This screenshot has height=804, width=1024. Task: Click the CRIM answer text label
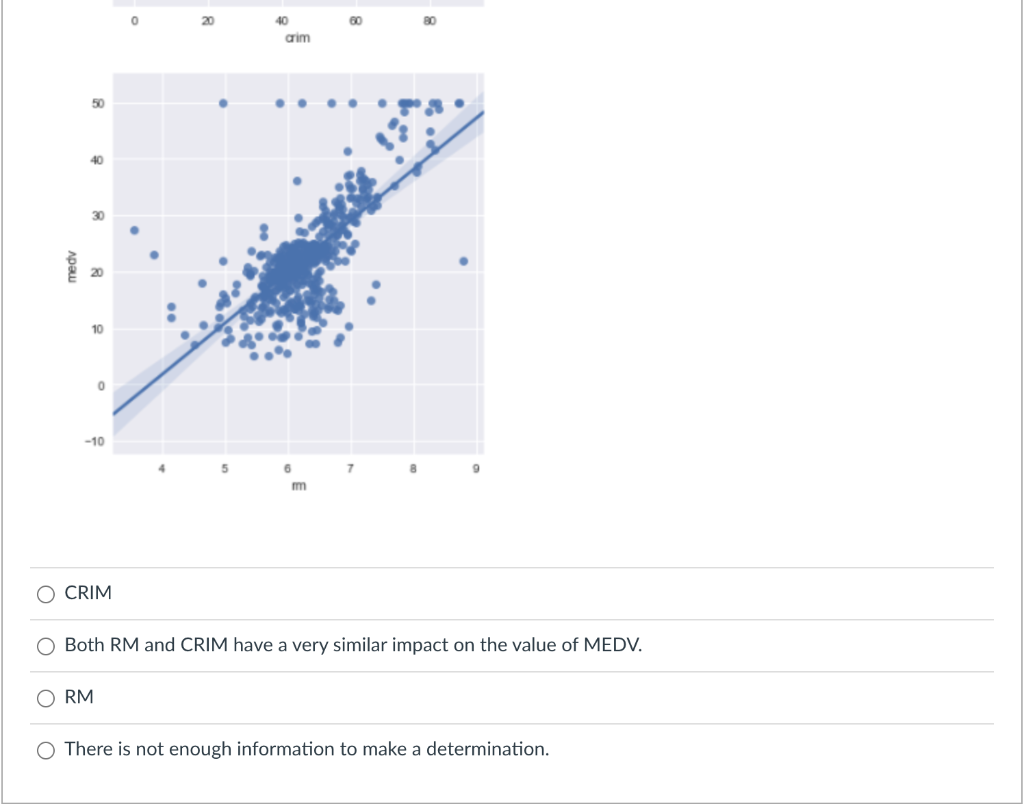click(x=88, y=593)
